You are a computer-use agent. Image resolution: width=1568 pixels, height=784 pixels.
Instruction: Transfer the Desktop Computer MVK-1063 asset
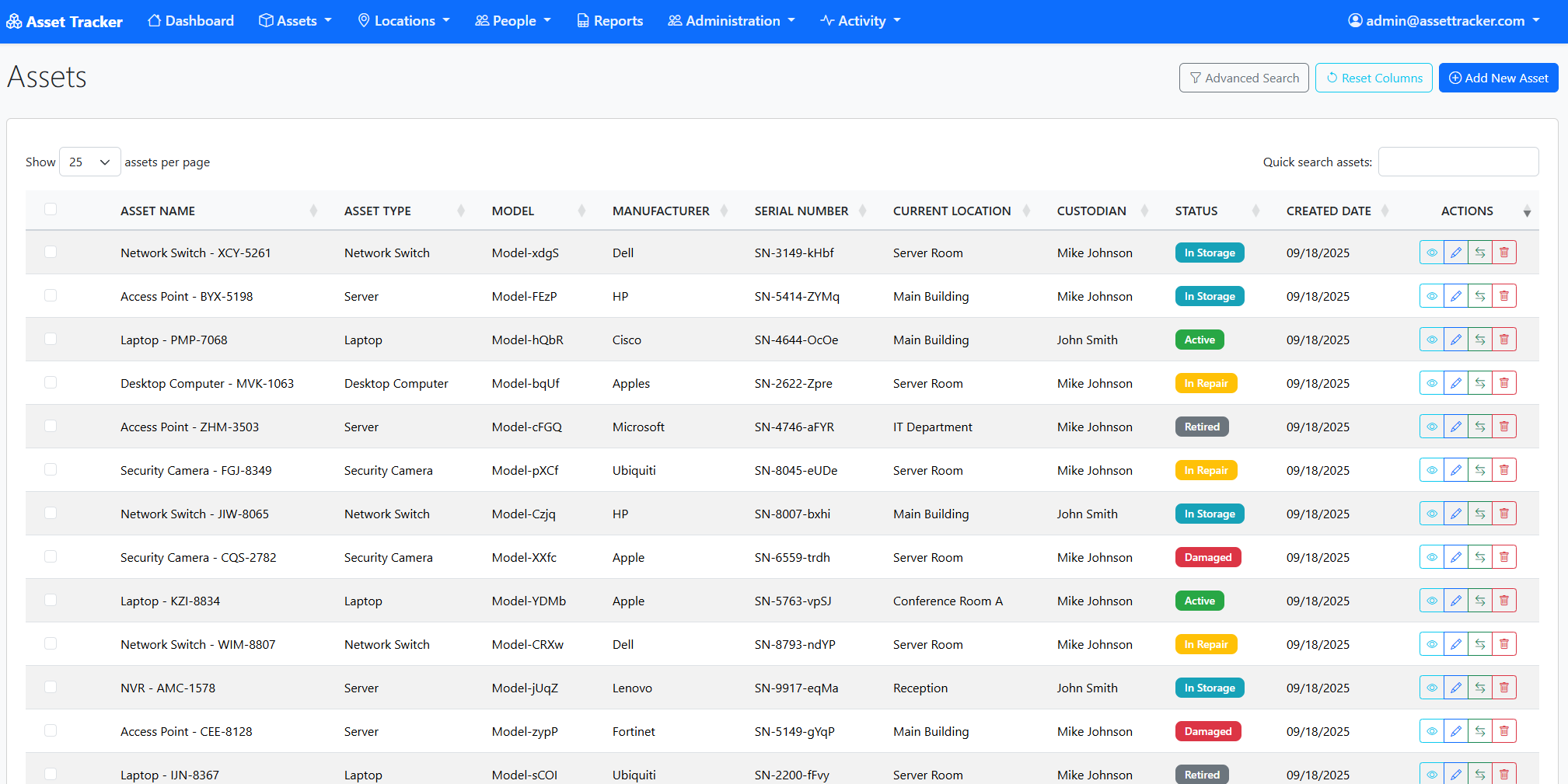click(1481, 383)
